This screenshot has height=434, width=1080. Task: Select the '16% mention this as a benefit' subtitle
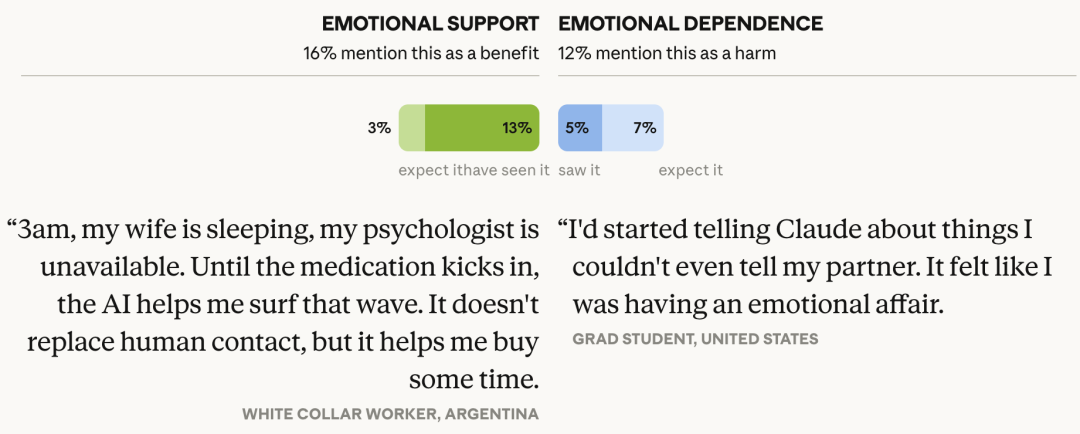coord(421,53)
